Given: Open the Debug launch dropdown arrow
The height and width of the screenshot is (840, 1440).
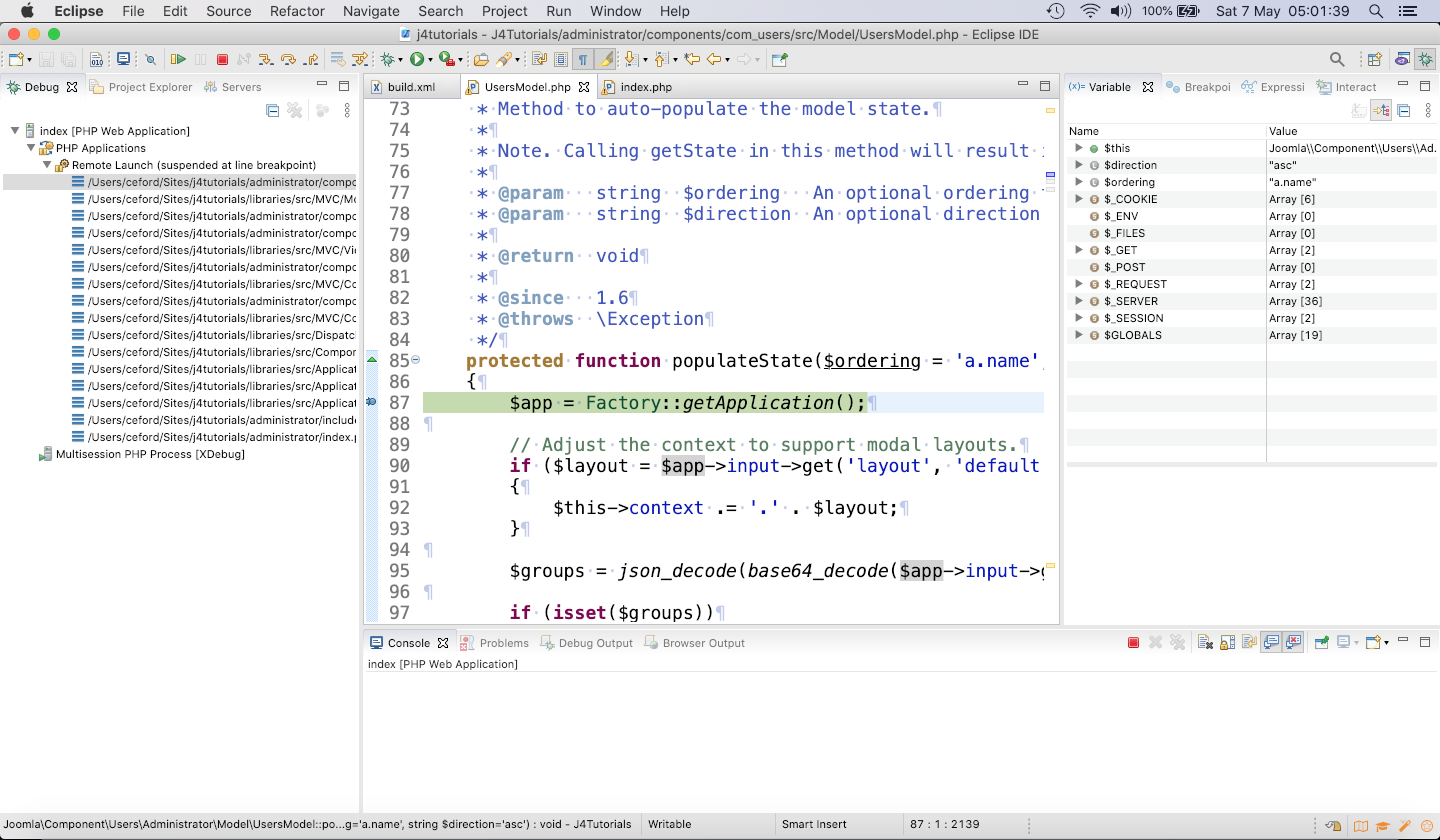Looking at the screenshot, I should tap(400, 61).
